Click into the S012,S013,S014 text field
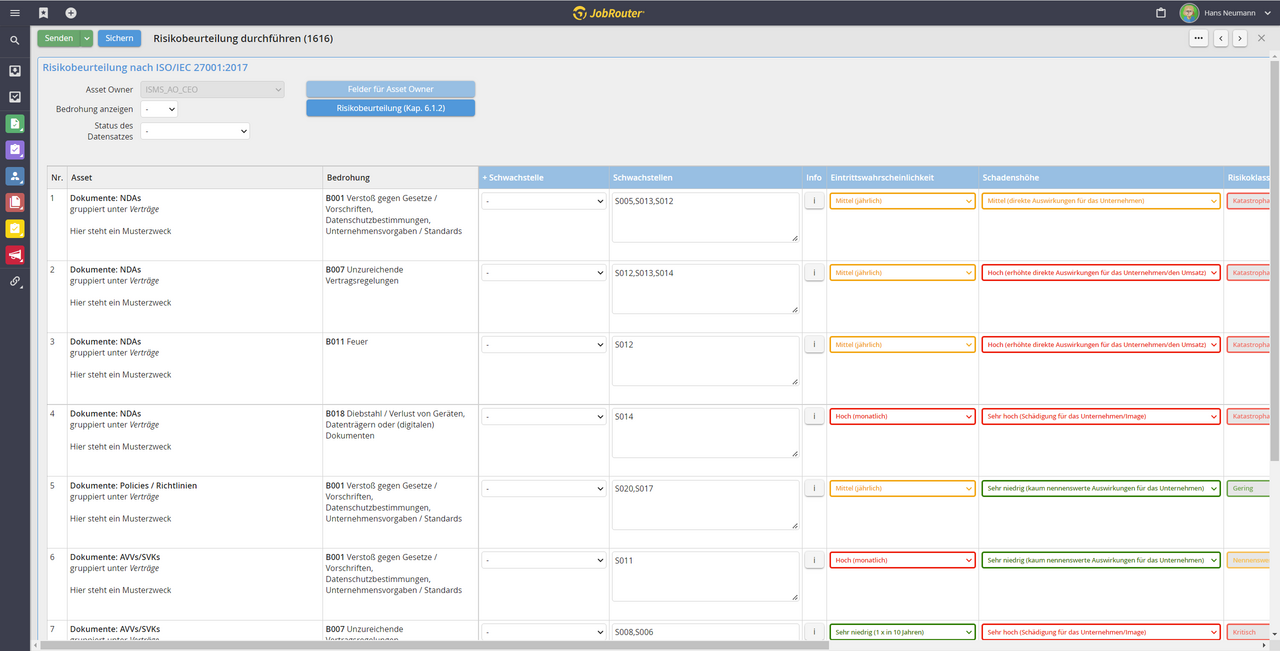Viewport: 1280px width, 651px height. tap(706, 289)
